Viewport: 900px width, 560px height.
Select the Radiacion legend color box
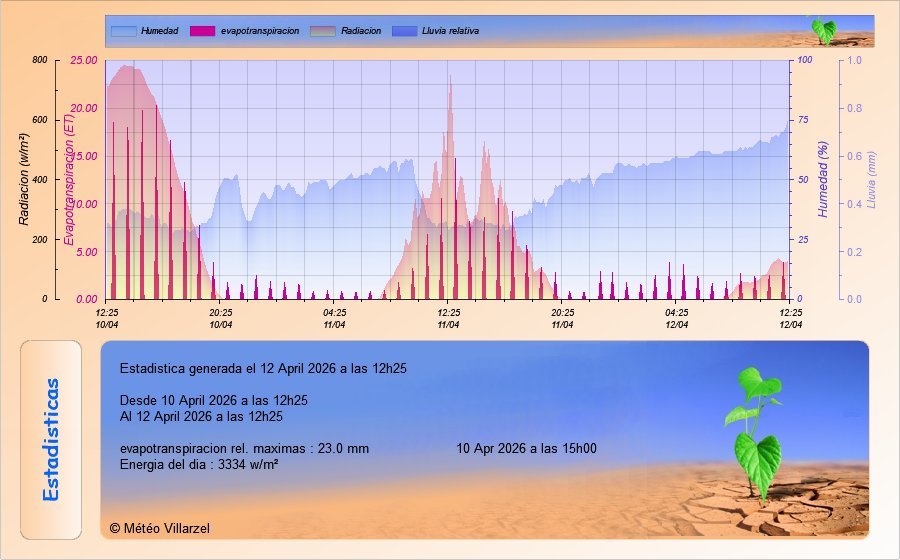coord(323,31)
